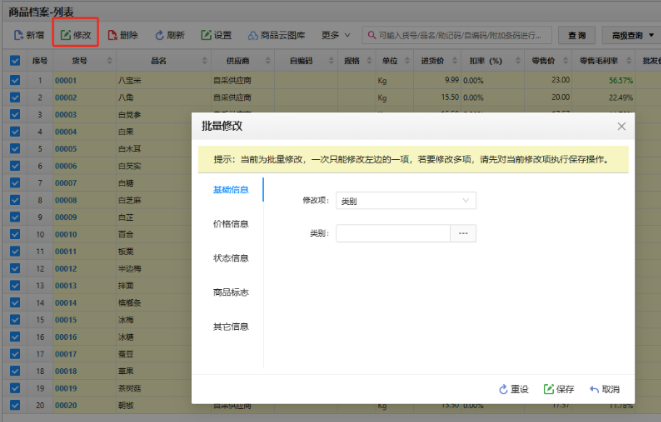Open product link 00015
Image resolution: width=661 pixels, height=422 pixels.
pyautogui.click(x=66, y=320)
